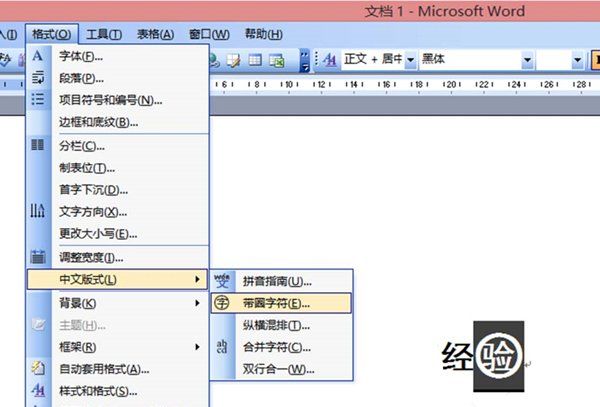This screenshot has height=407, width=600.
Task: Select Combine Characters (合并字符) item
Action: point(281,347)
